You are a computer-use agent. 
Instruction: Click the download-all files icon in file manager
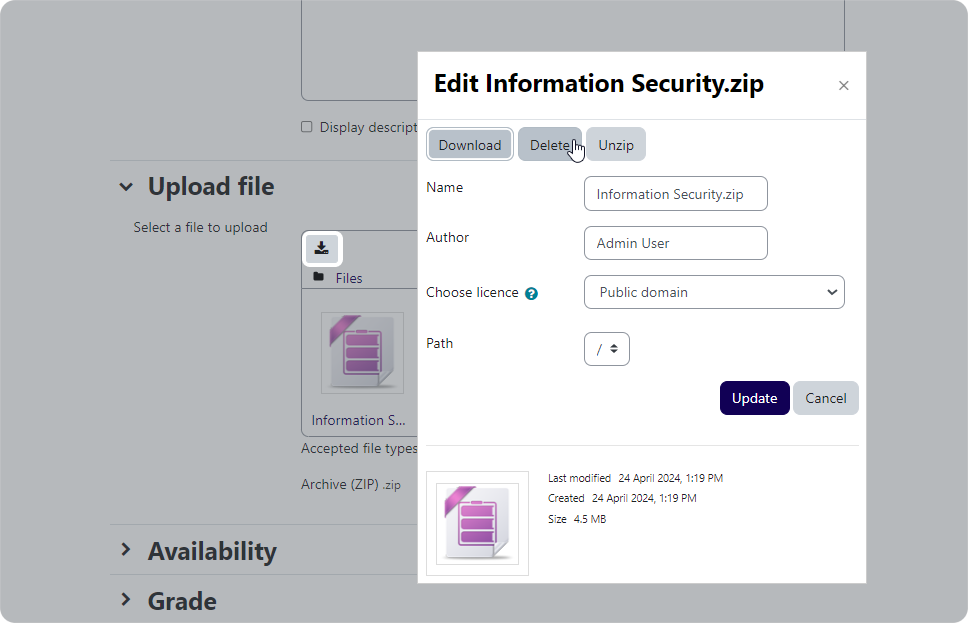click(322, 249)
